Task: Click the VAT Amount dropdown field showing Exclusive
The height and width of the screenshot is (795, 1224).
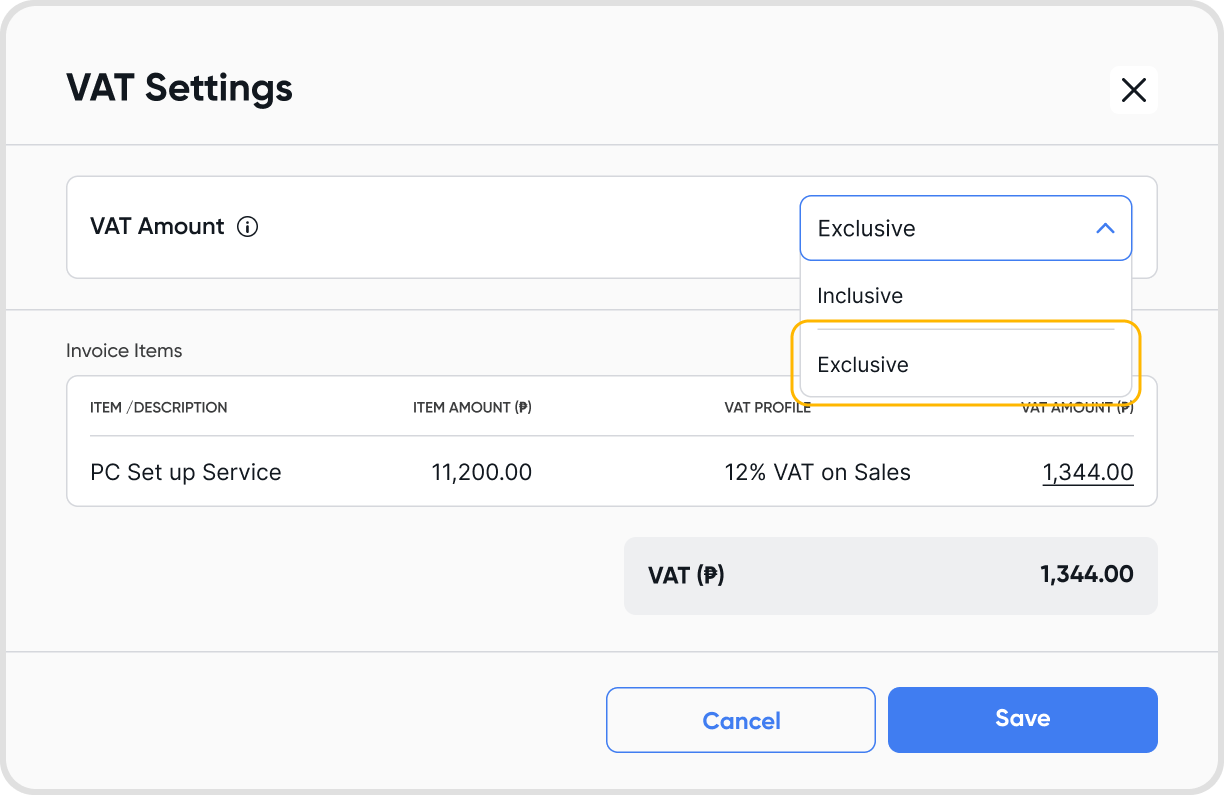Action: click(940, 228)
